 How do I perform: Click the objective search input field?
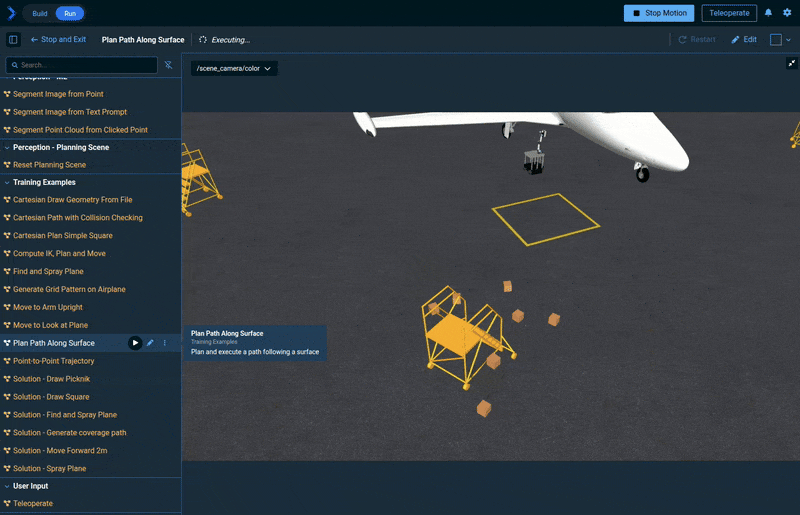click(x=85, y=65)
